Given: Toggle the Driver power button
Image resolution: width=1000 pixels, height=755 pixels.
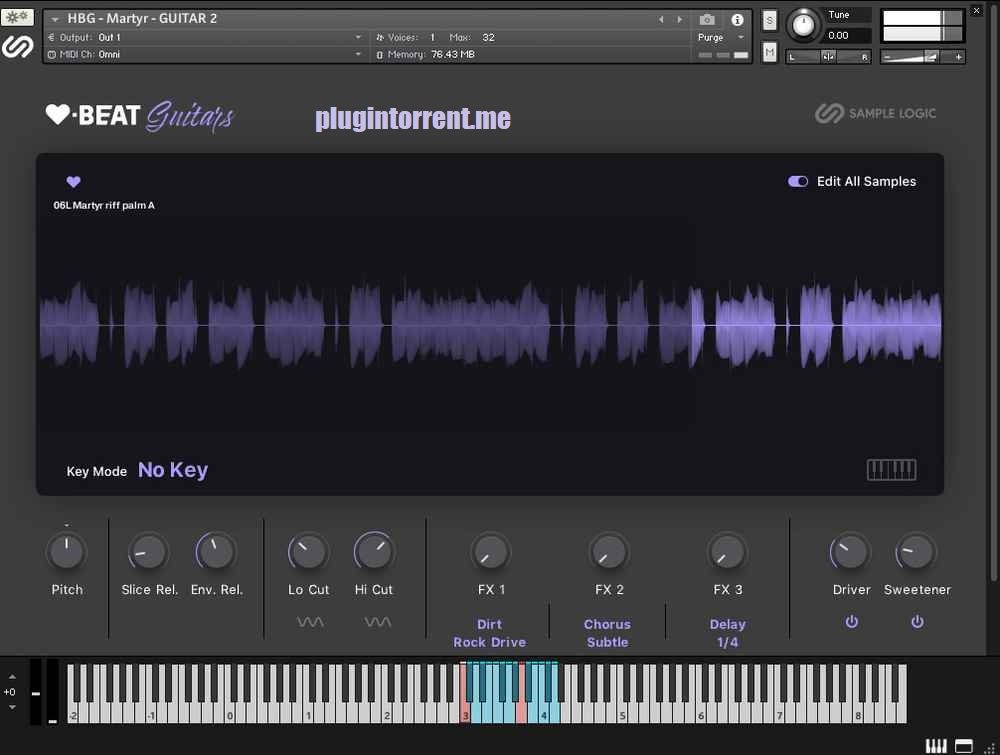Looking at the screenshot, I should pyautogui.click(x=851, y=622).
